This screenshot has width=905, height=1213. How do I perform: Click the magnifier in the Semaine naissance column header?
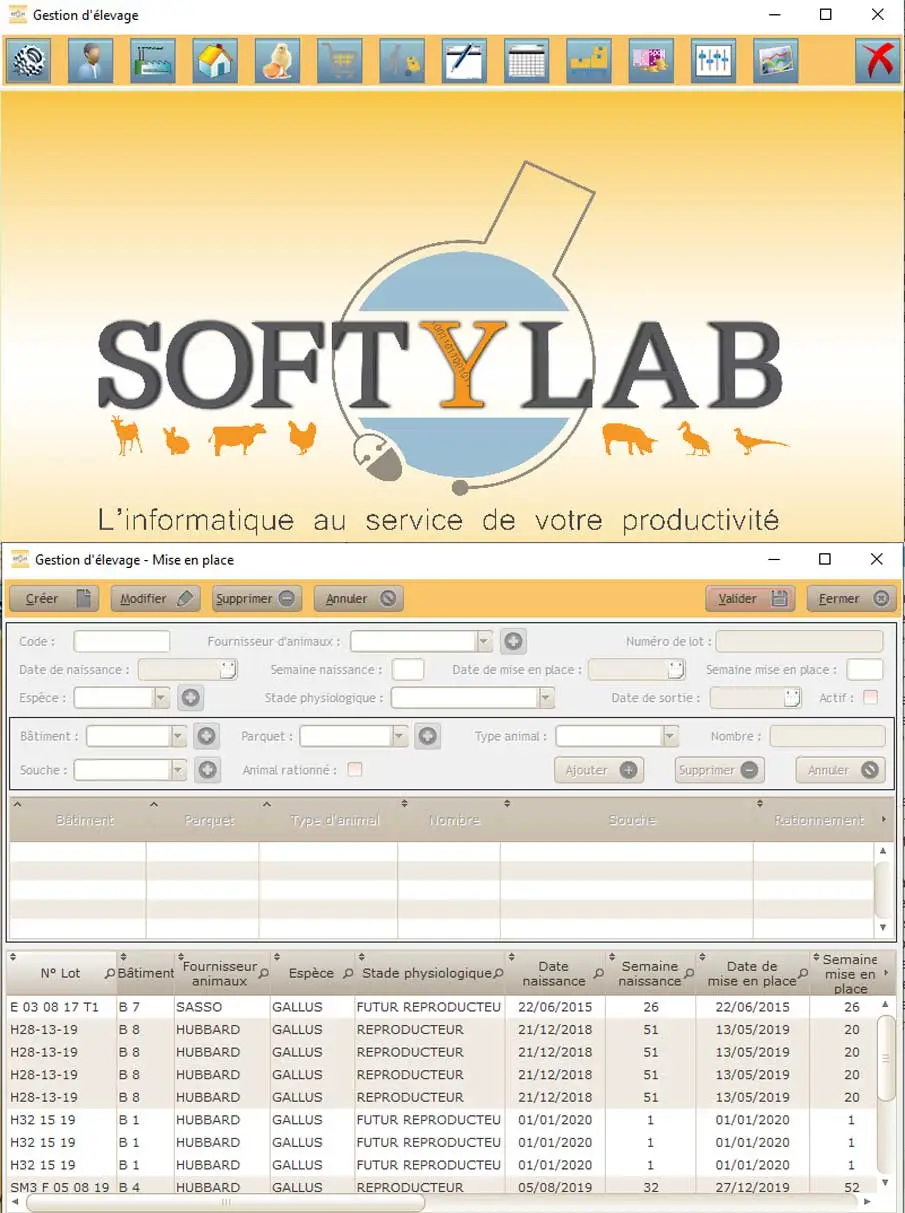pos(689,974)
